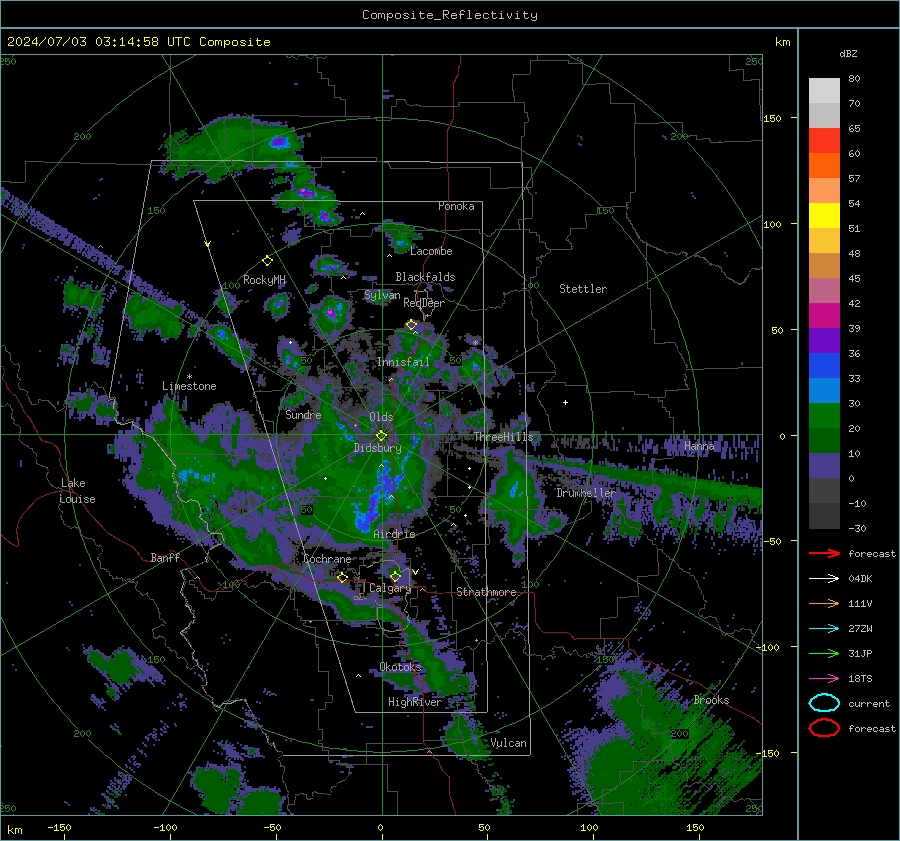Click the Sundre map label
900x841 pixels.
[303, 414]
